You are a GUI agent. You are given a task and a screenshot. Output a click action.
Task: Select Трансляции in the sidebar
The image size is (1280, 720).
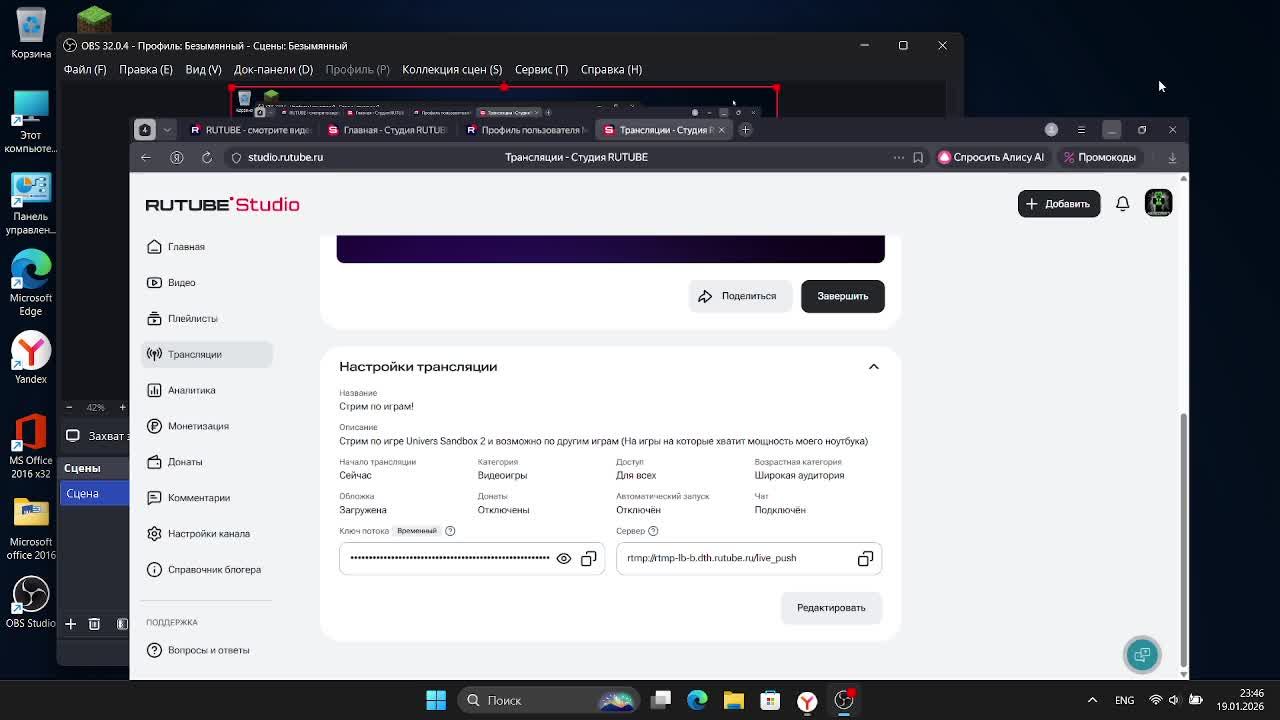pyautogui.click(x=207, y=354)
